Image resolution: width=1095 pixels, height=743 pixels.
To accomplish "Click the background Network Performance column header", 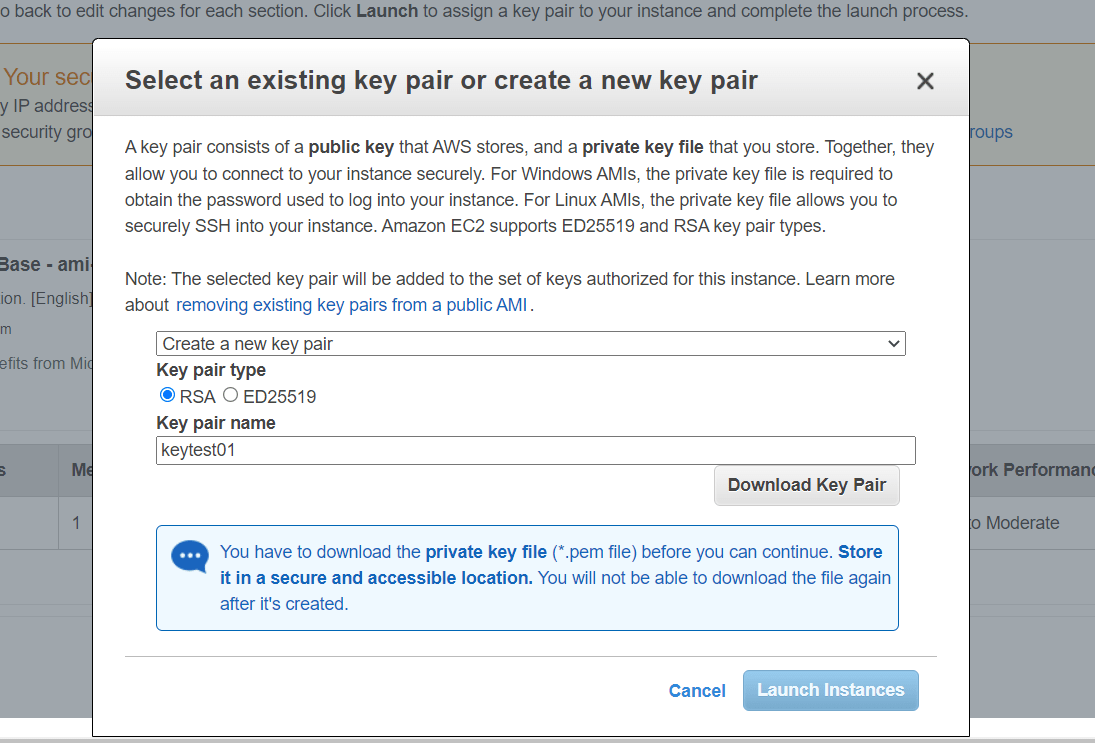I will pyautogui.click(x=1031, y=470).
